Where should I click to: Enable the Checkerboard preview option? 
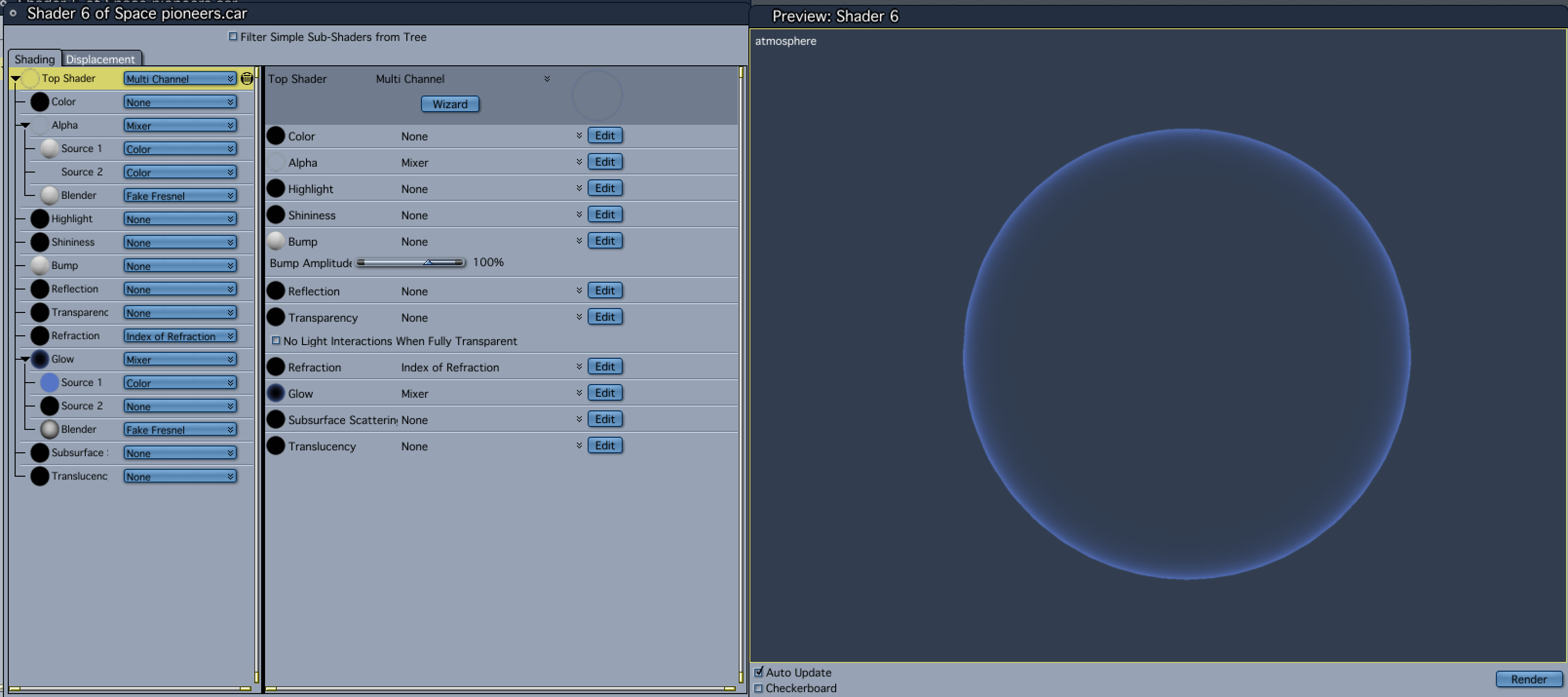click(759, 688)
